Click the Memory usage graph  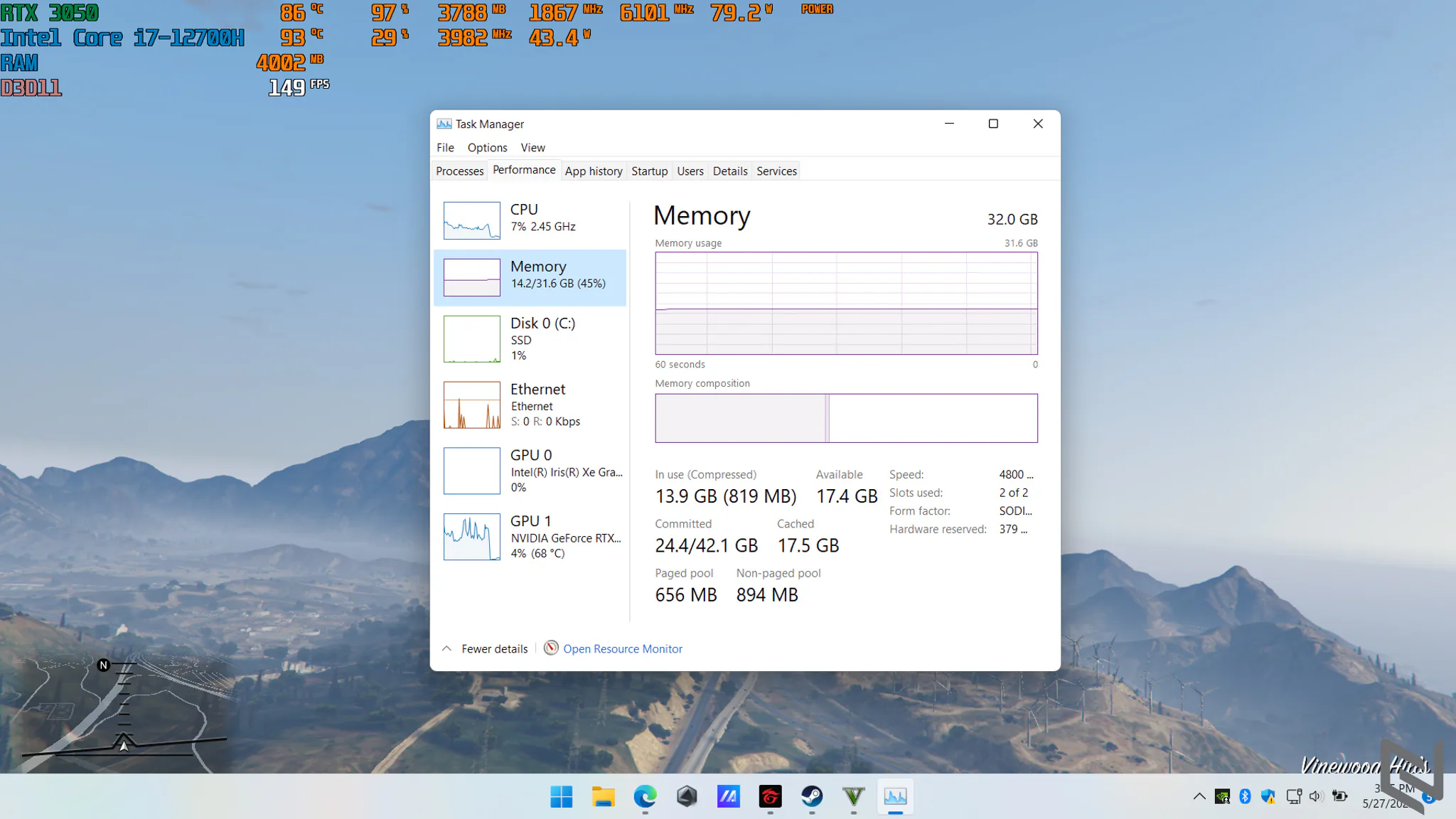(x=846, y=303)
